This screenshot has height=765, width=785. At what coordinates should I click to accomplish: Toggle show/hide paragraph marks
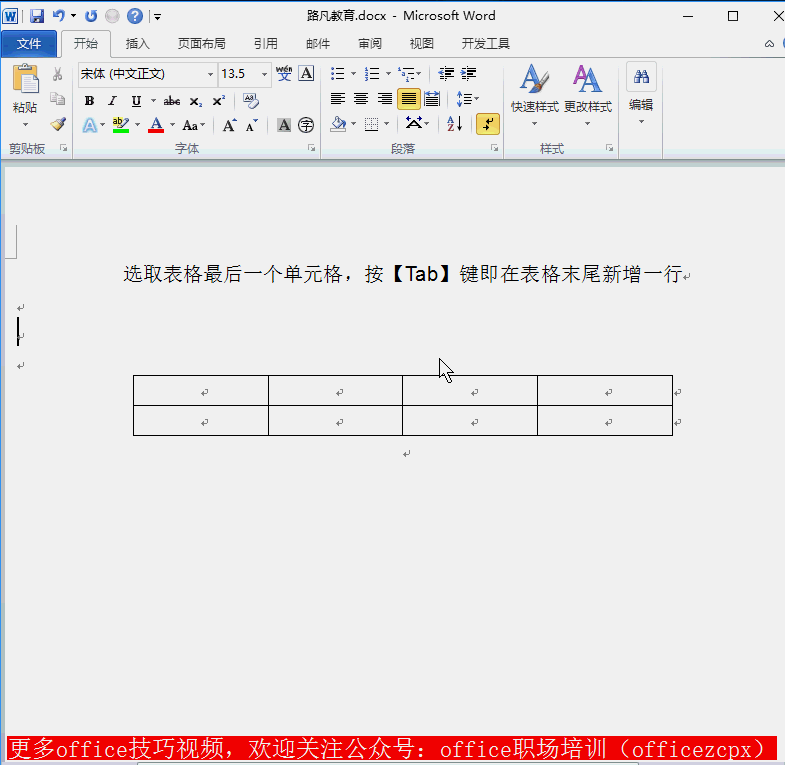pyautogui.click(x=488, y=124)
